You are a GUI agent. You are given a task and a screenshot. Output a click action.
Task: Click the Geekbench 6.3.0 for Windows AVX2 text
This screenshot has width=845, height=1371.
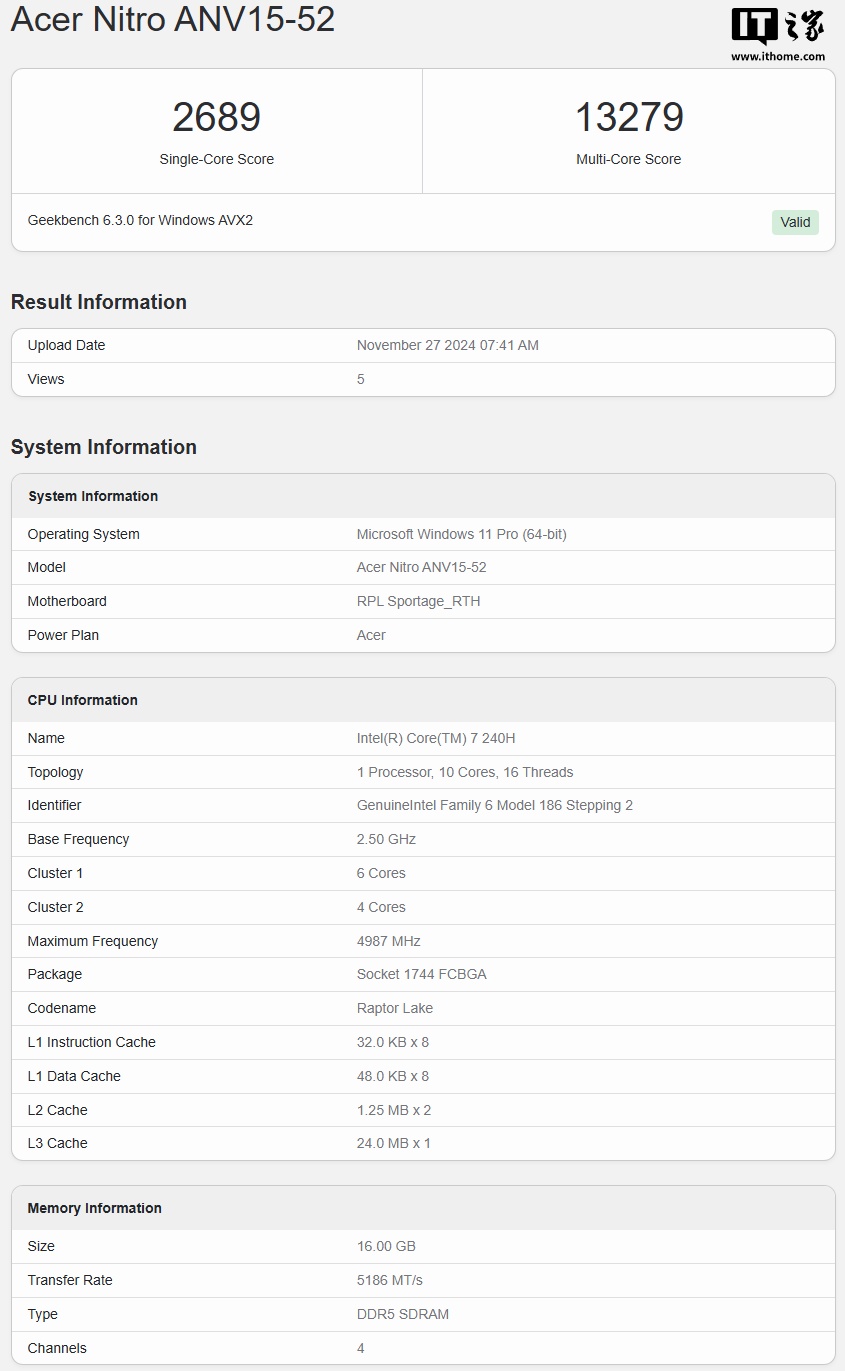coord(140,220)
